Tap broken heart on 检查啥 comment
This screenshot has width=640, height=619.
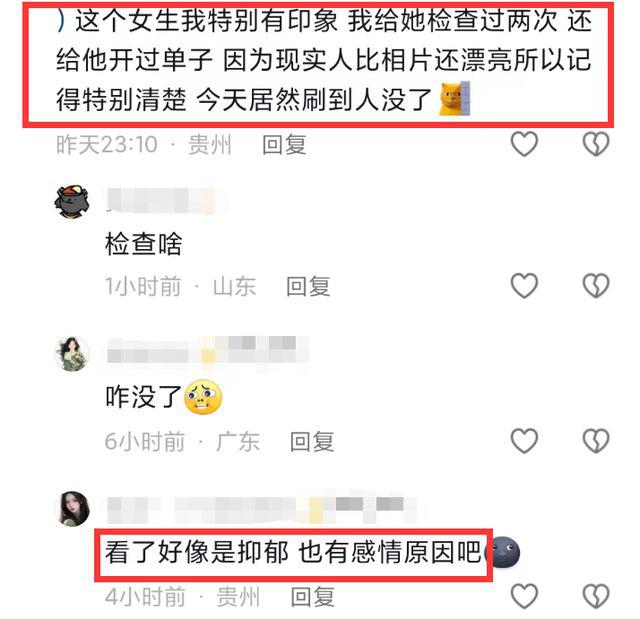(x=596, y=285)
